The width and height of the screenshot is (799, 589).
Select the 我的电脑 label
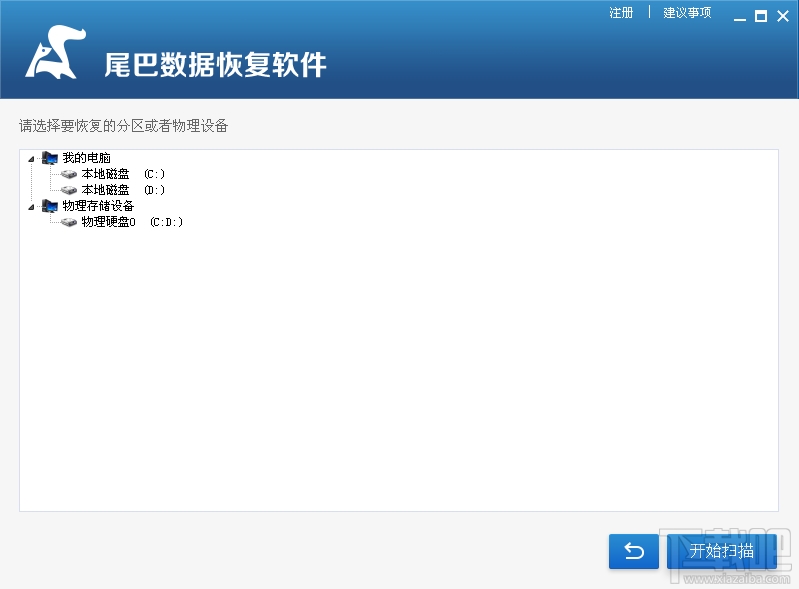point(87,158)
